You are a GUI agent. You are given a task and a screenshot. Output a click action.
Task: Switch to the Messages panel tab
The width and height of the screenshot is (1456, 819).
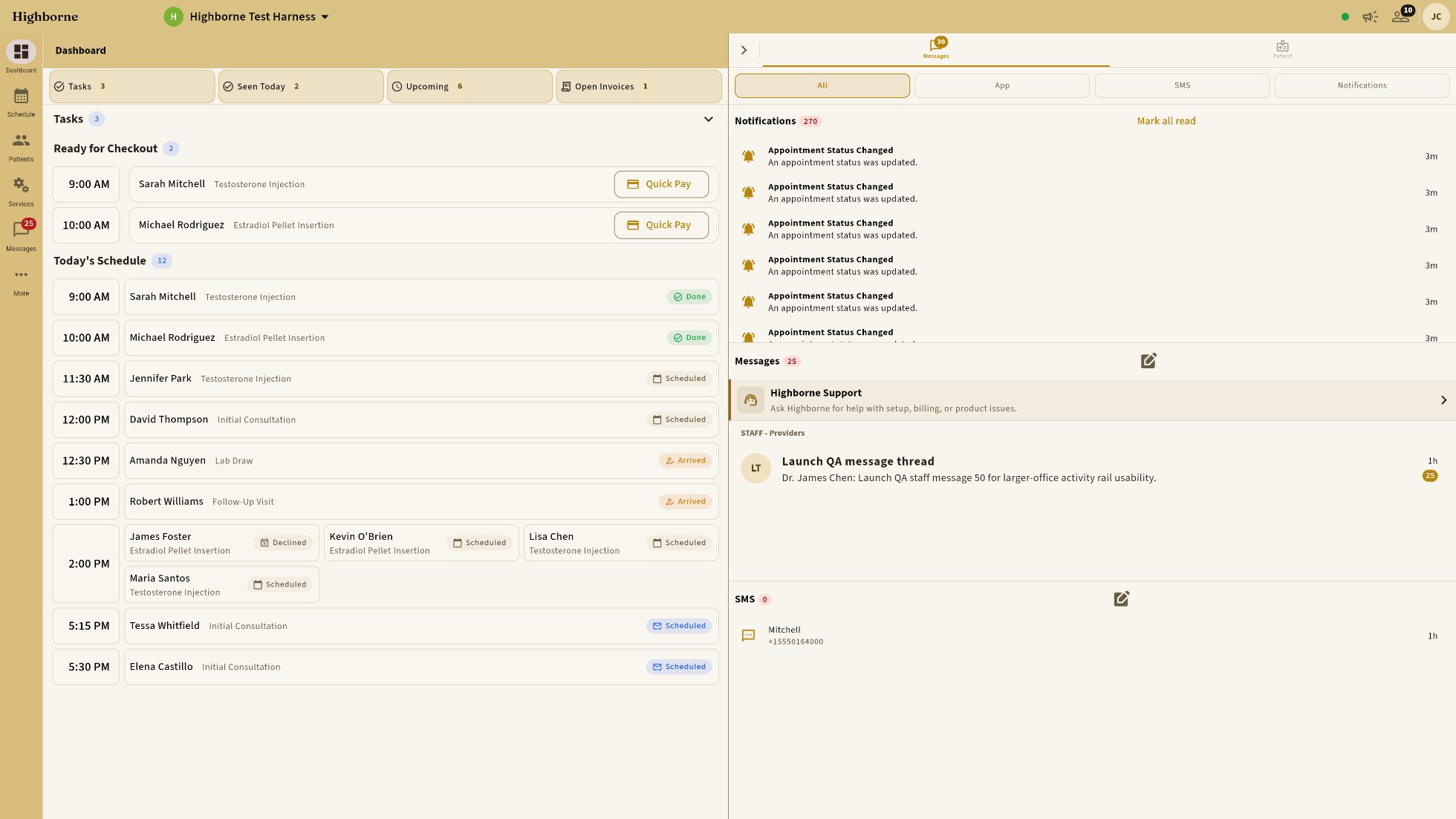pyautogui.click(x=936, y=49)
